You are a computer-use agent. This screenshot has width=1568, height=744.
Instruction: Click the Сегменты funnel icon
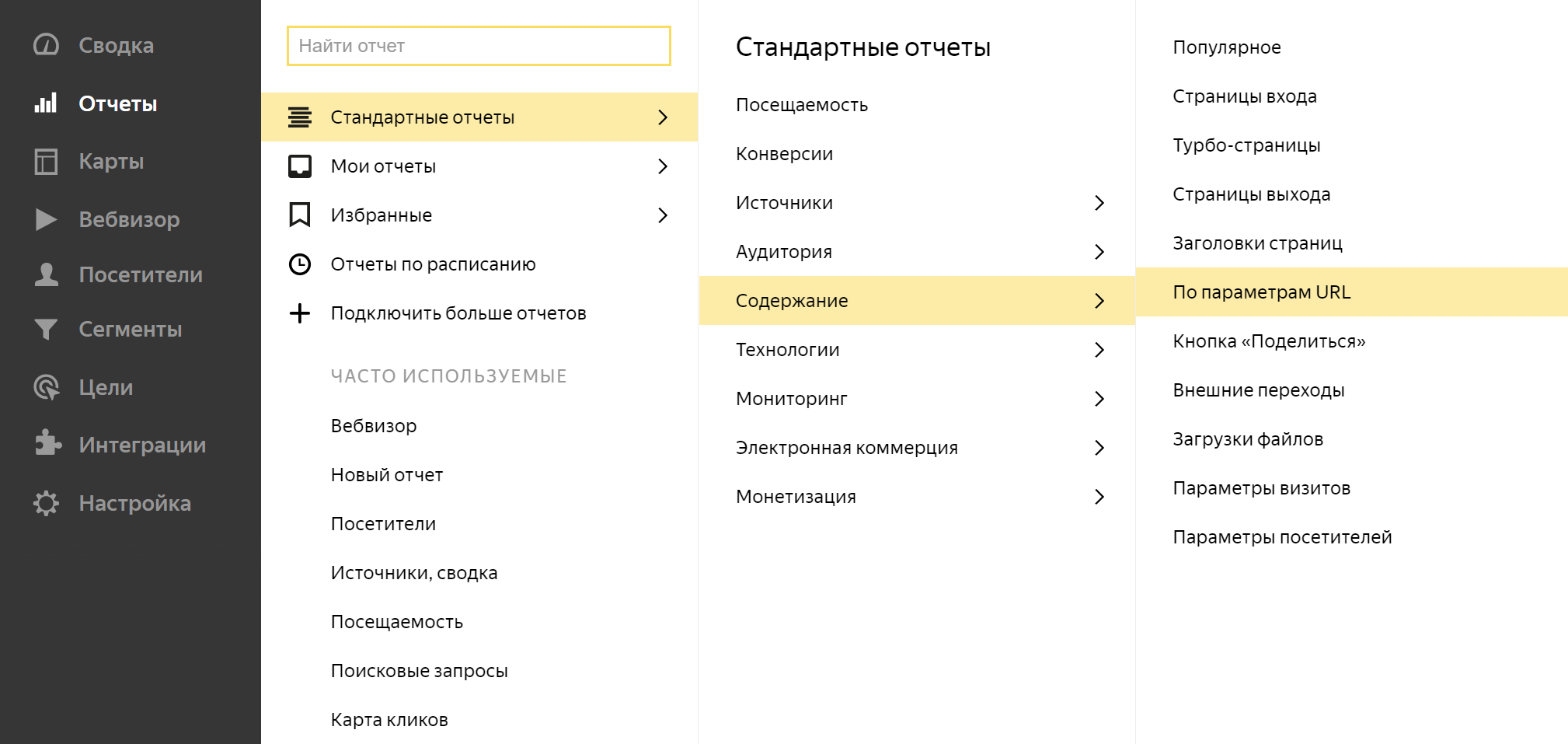[x=46, y=330]
